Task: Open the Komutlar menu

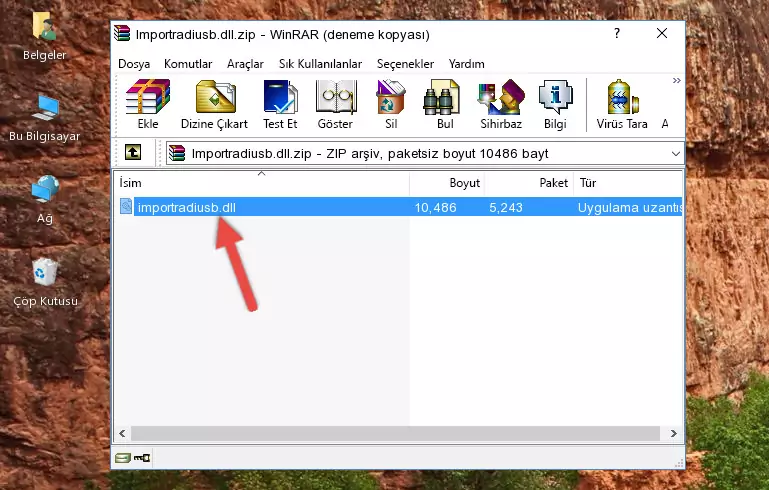Action: [x=188, y=64]
